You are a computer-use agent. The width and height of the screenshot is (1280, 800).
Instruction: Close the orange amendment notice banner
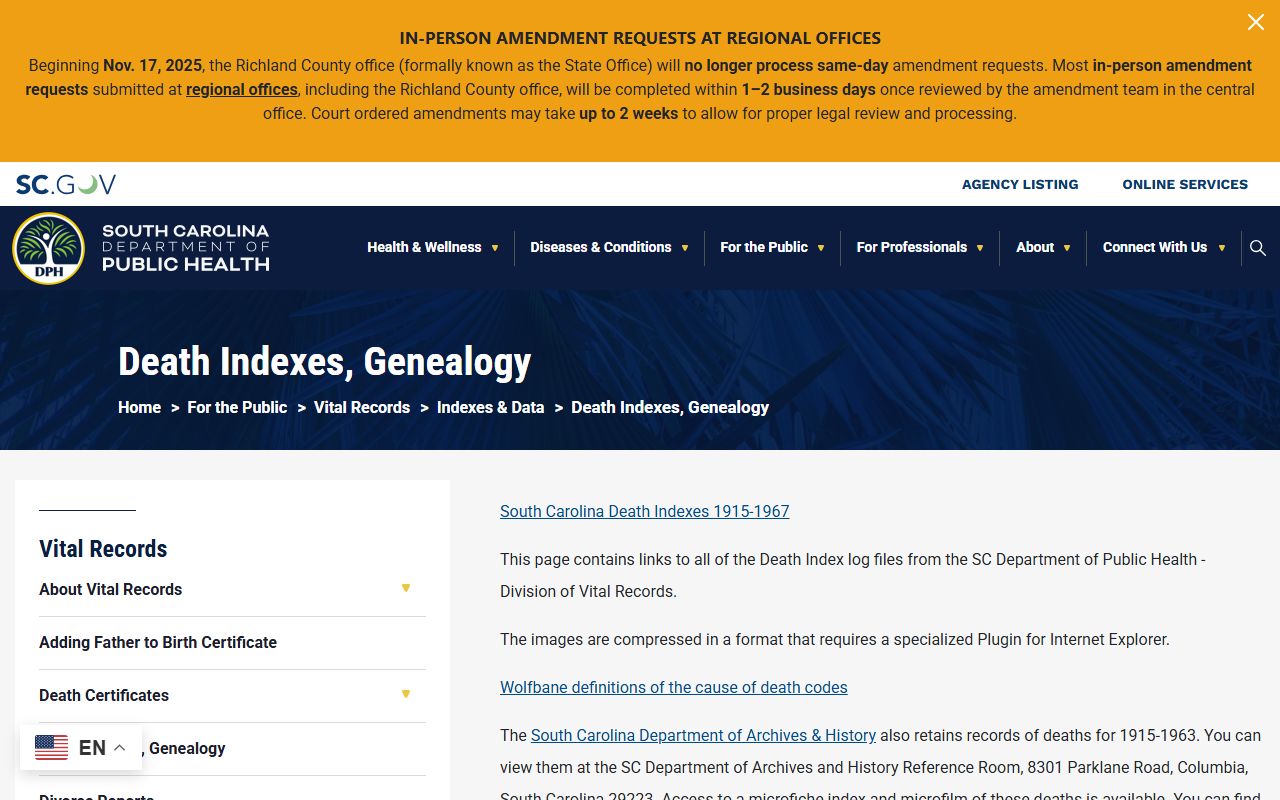1255,22
